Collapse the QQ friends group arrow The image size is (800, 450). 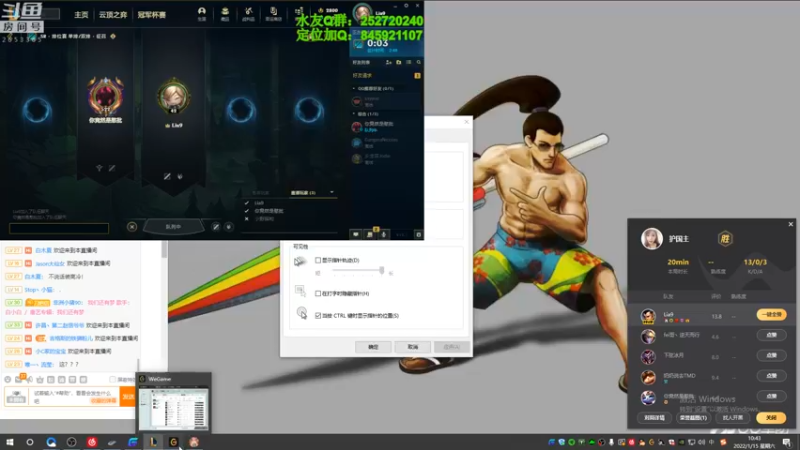(354, 88)
